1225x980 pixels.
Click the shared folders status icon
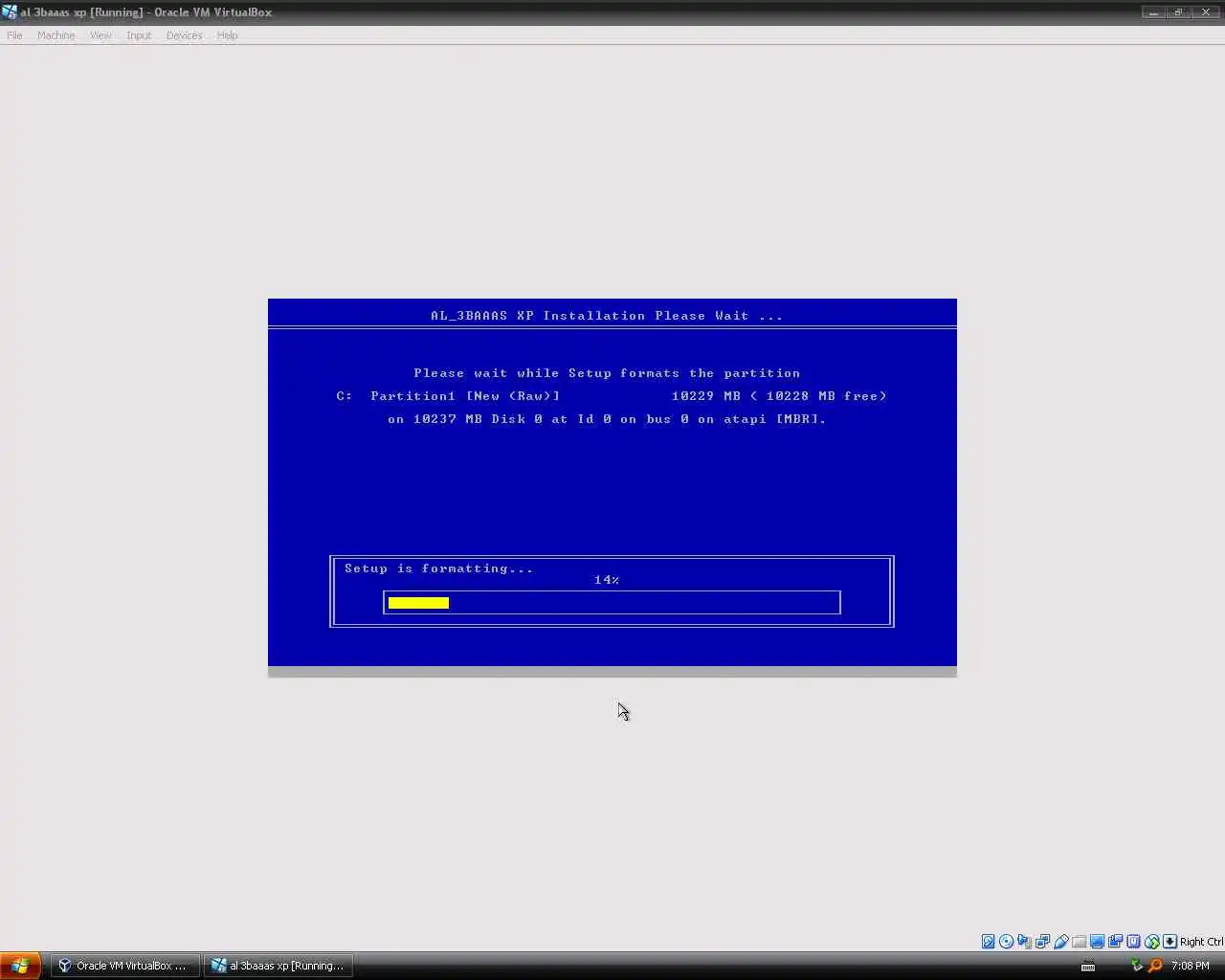1079,942
